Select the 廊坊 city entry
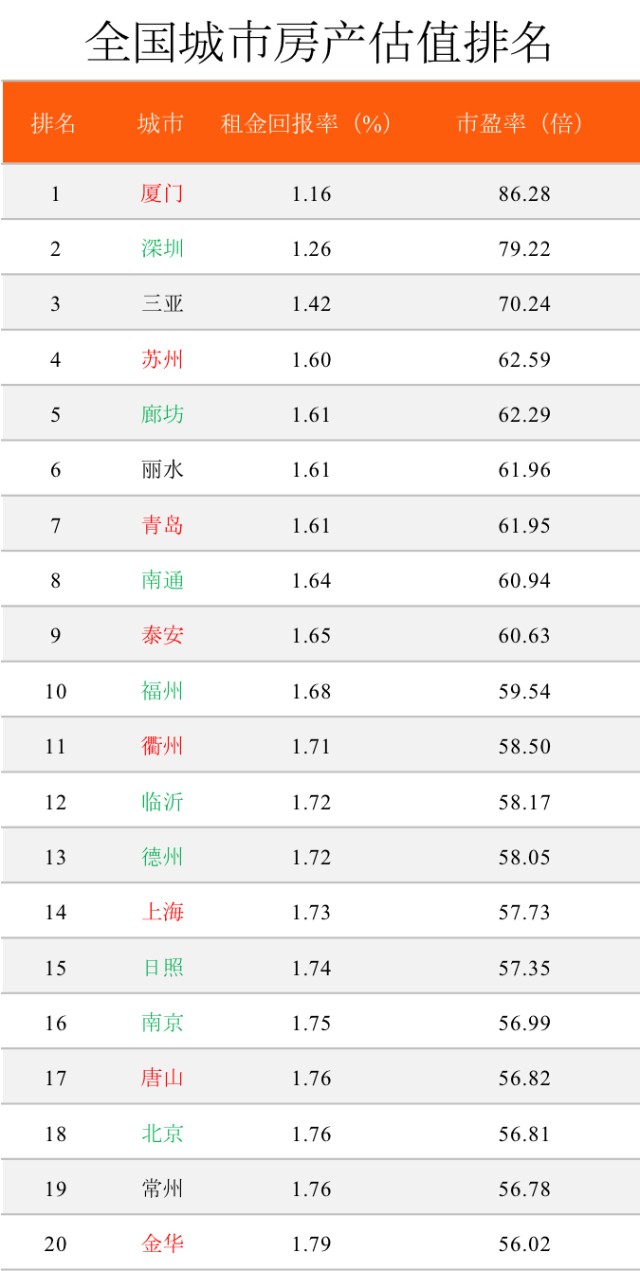The image size is (640, 1271). pyautogui.click(x=162, y=414)
